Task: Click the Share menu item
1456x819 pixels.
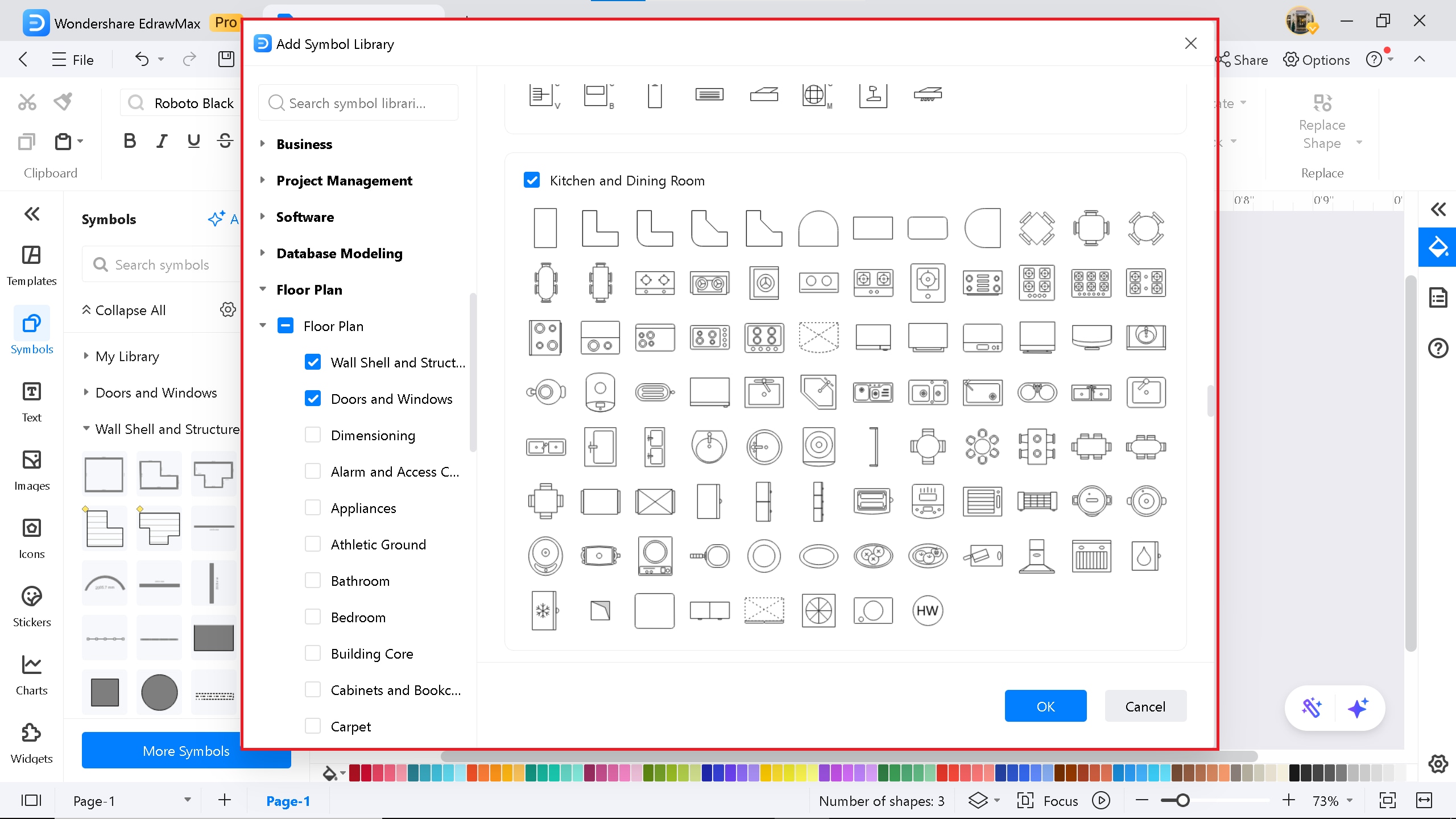Action: (1243, 59)
